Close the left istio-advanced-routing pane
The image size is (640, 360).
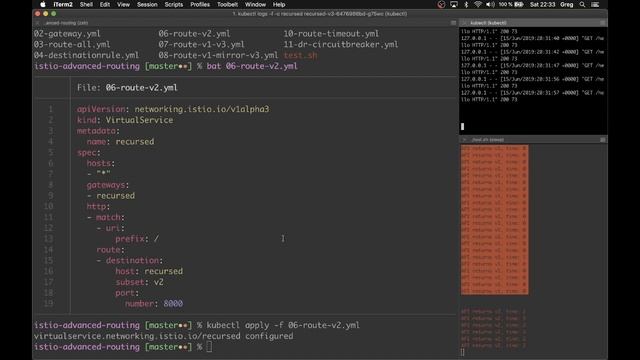[x=38, y=23]
